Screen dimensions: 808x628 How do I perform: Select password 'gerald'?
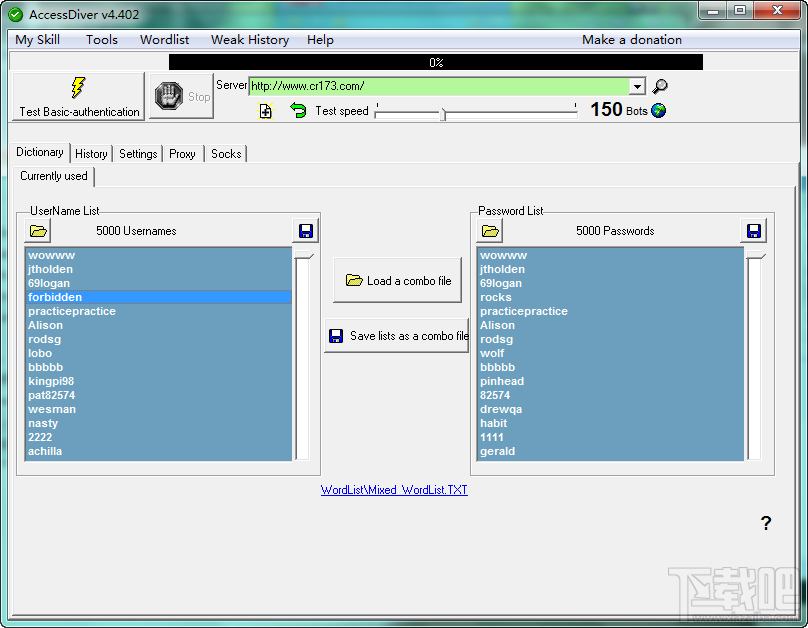611,451
